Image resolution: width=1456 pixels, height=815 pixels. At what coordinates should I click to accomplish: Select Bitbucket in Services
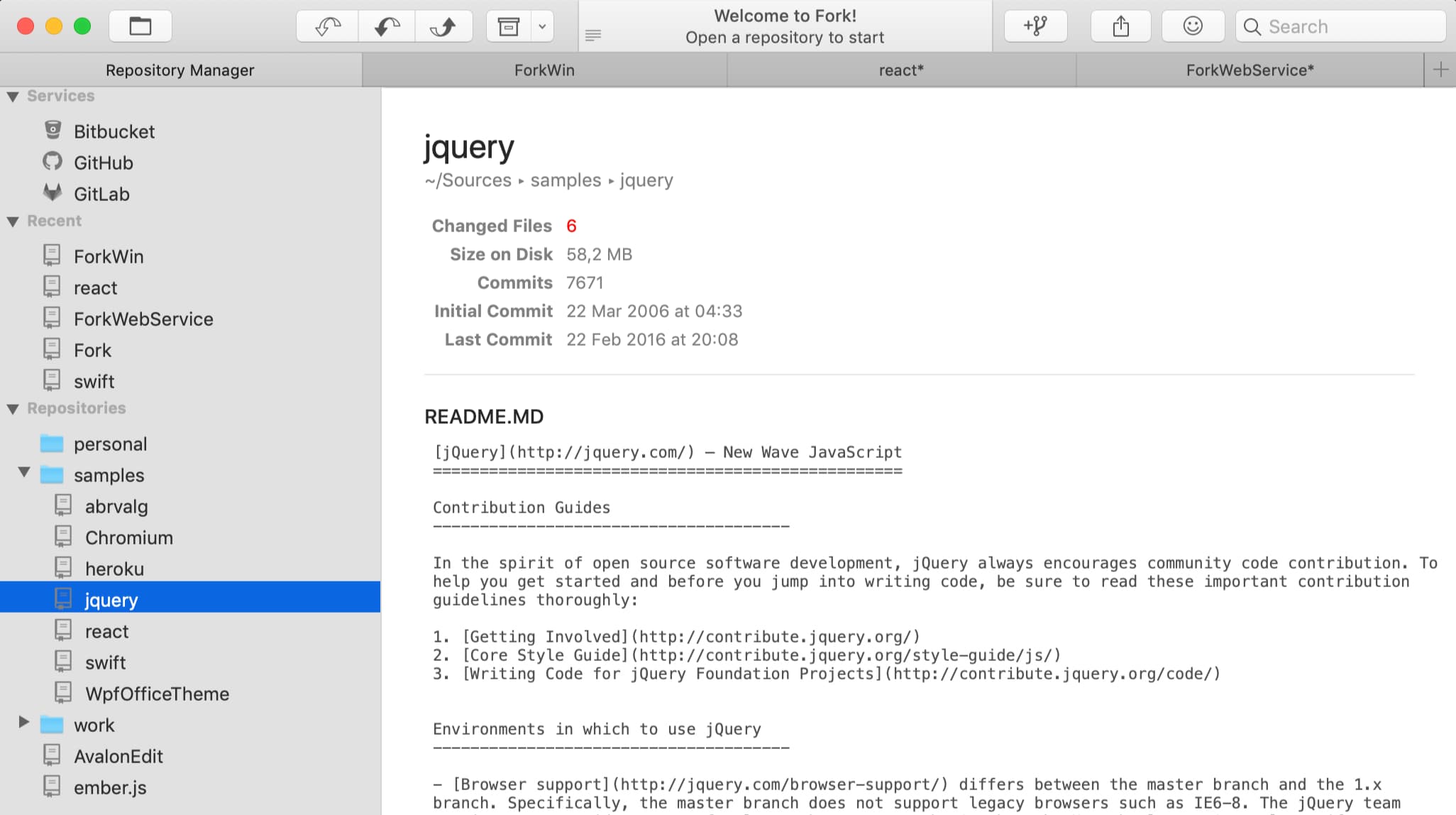[x=114, y=131]
